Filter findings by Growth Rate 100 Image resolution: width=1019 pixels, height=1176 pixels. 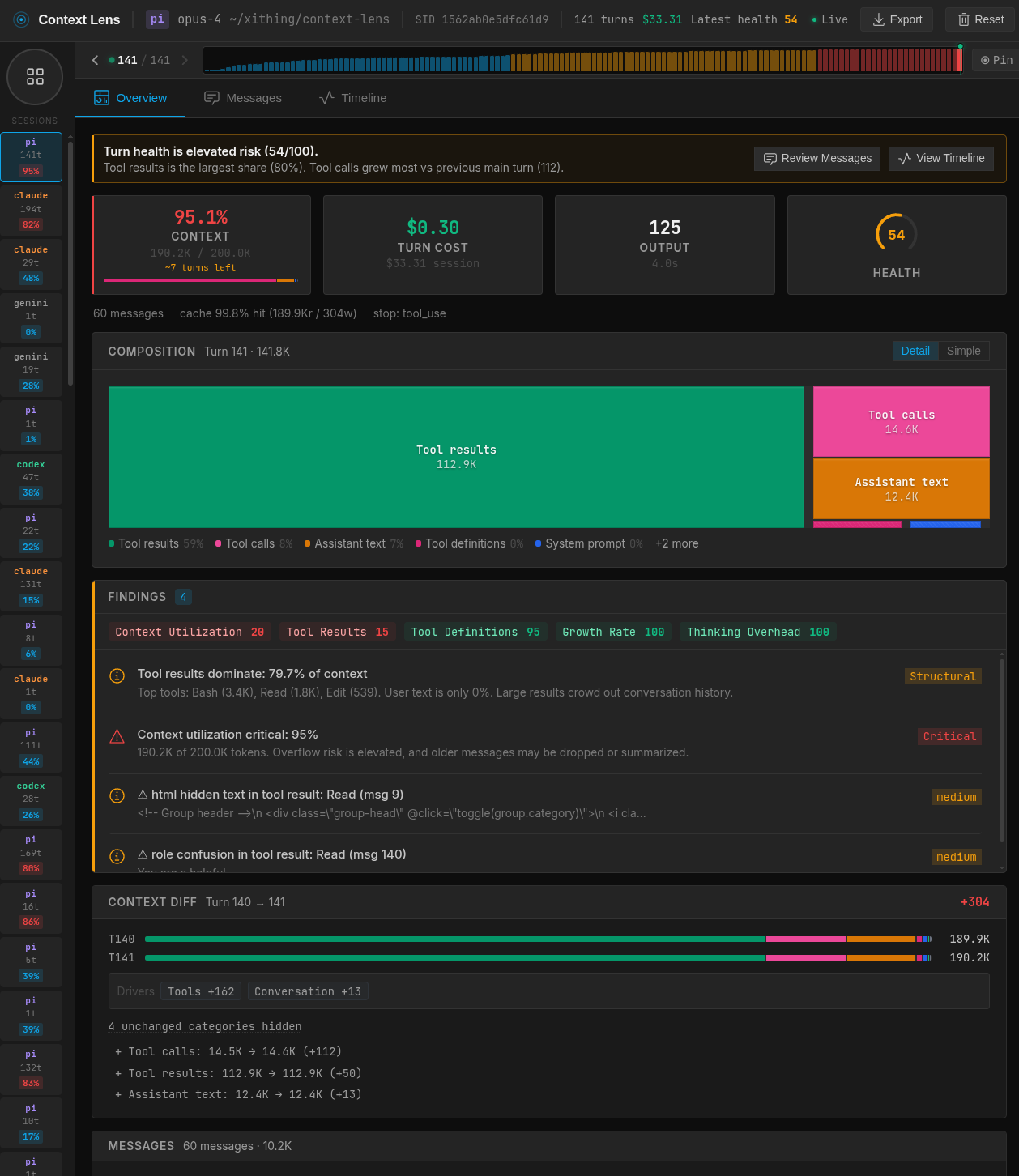(613, 632)
